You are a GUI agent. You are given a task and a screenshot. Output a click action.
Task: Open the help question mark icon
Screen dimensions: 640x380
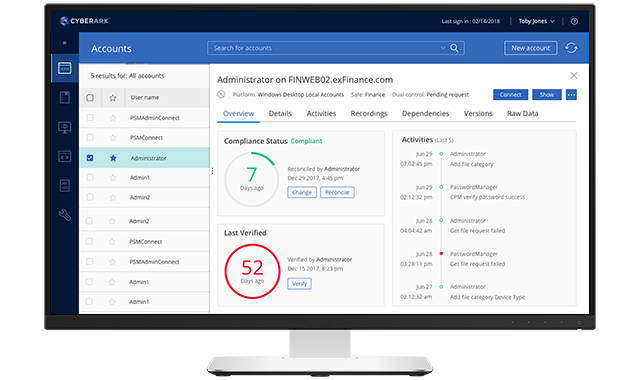[x=574, y=22]
